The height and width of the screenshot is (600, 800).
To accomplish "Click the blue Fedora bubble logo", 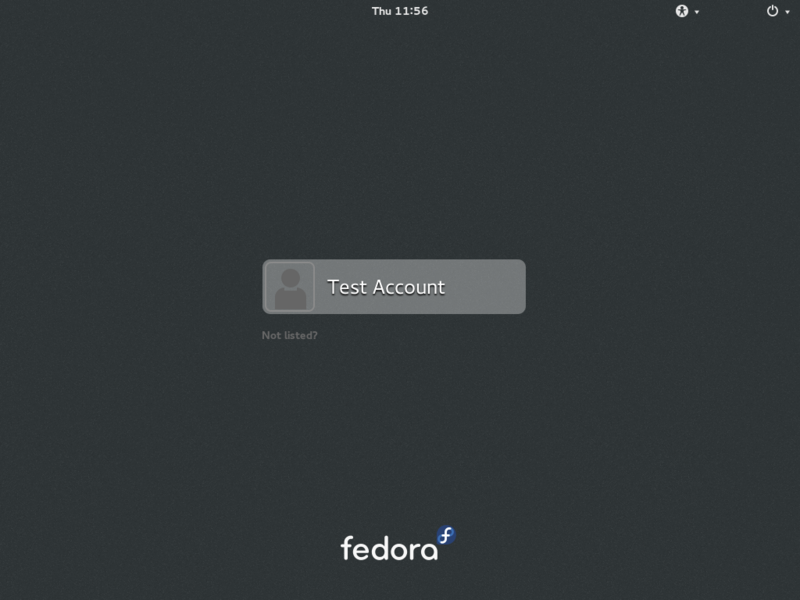I will pyautogui.click(x=446, y=536).
